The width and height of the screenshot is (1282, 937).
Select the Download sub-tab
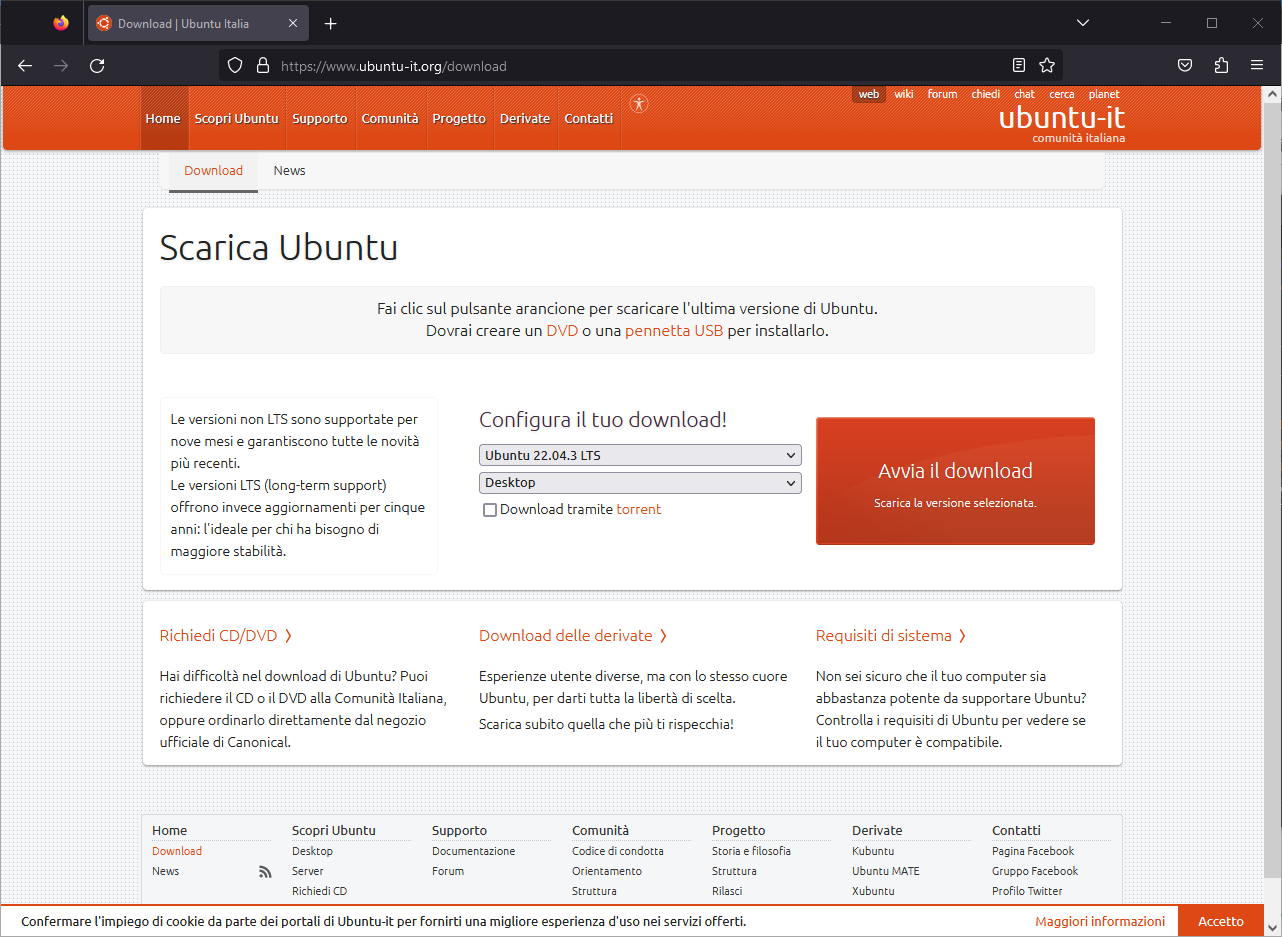213,171
